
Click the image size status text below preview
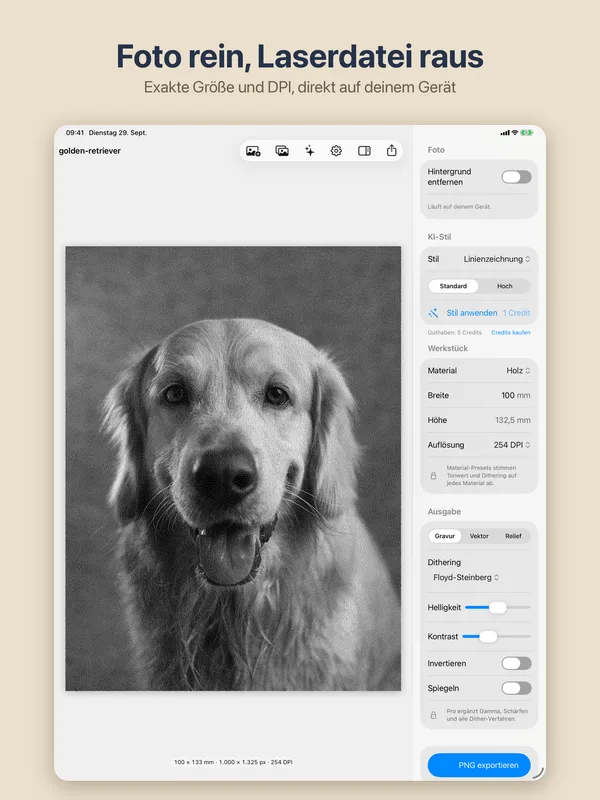pos(233,762)
